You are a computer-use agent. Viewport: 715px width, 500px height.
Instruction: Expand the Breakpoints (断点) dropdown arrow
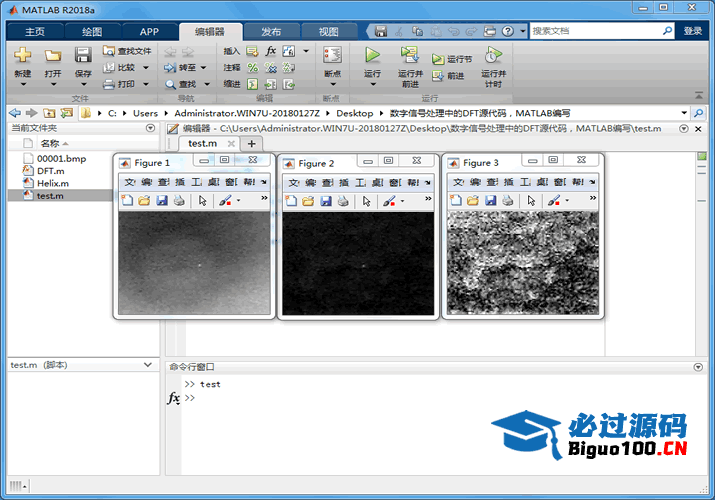tap(332, 84)
